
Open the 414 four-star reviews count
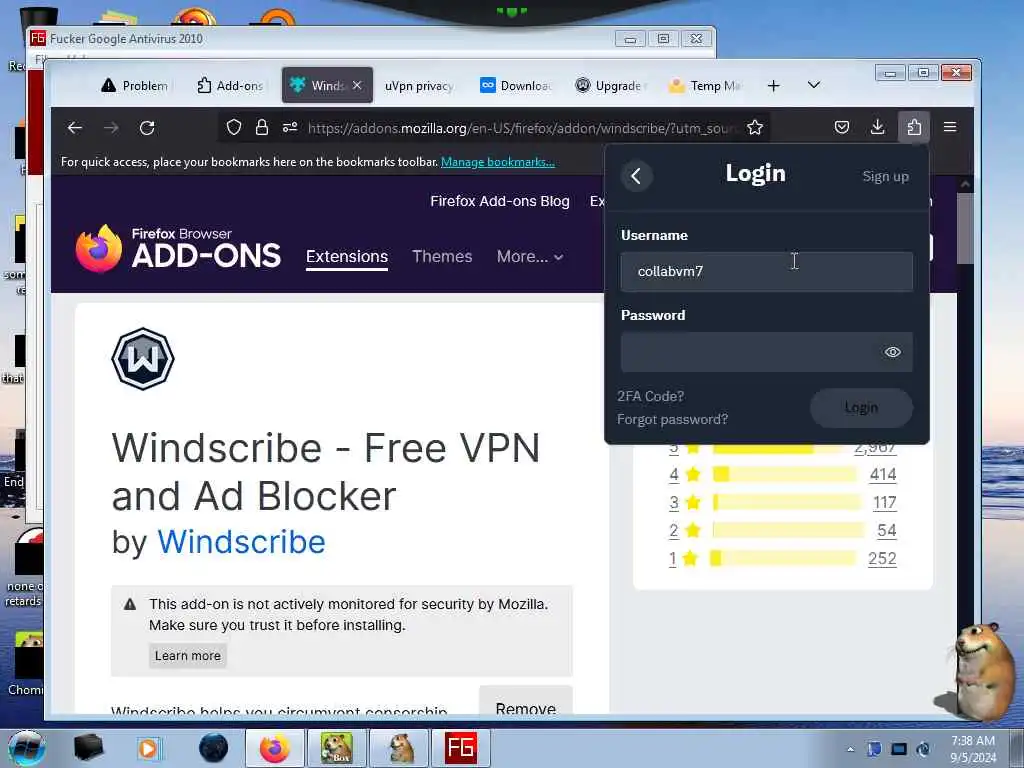coord(883,475)
